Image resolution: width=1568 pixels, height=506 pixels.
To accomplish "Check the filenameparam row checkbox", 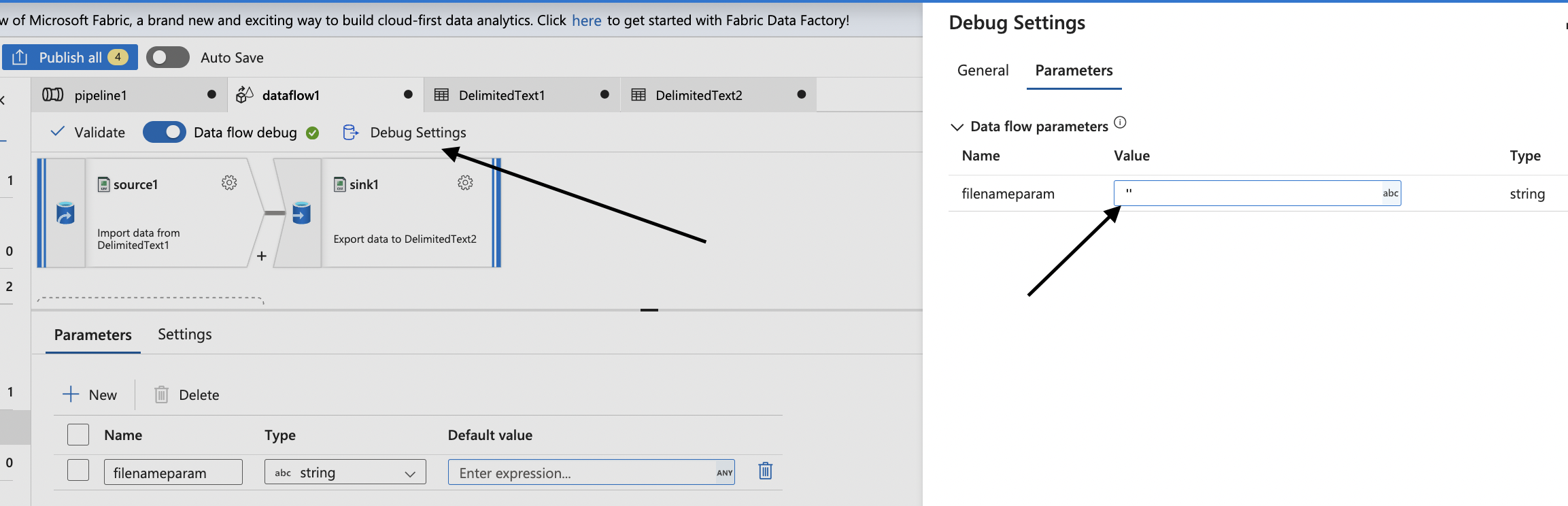I will click(78, 470).
